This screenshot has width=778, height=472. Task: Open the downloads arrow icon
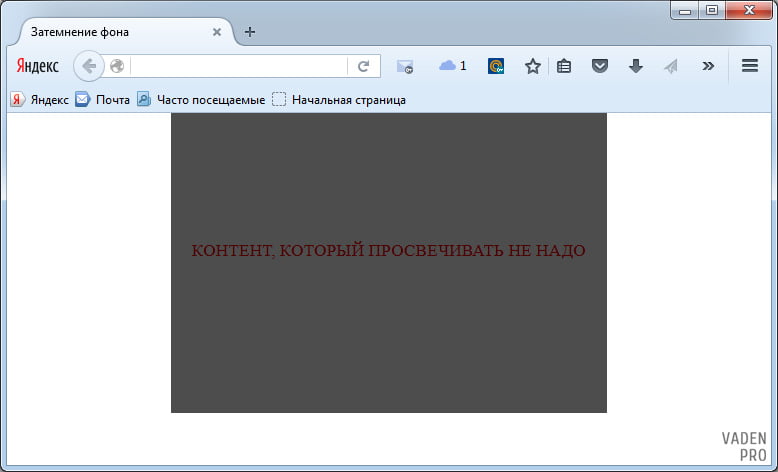point(635,66)
